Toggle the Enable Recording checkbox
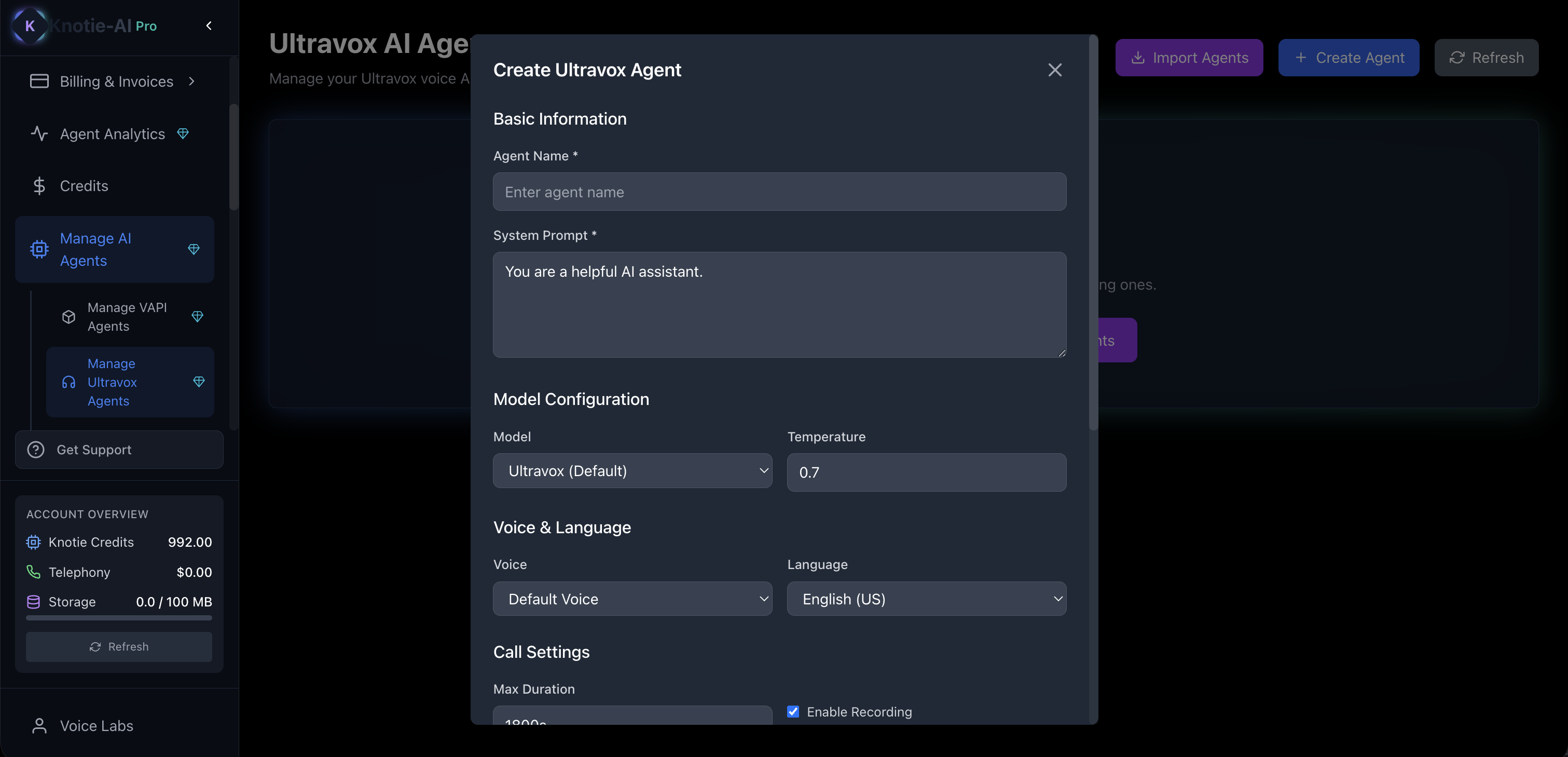This screenshot has width=1568, height=757. click(x=792, y=711)
